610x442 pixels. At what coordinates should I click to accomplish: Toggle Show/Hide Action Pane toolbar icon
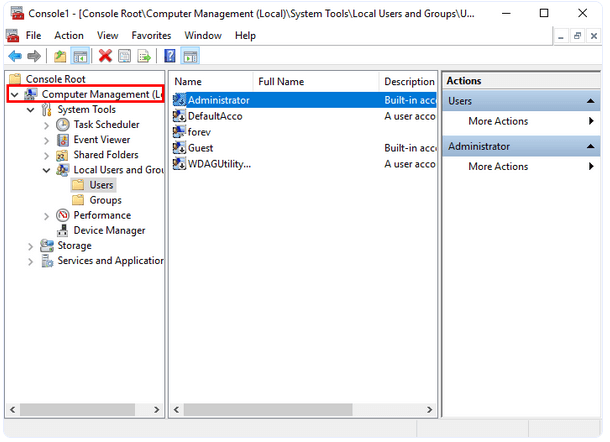[190, 56]
